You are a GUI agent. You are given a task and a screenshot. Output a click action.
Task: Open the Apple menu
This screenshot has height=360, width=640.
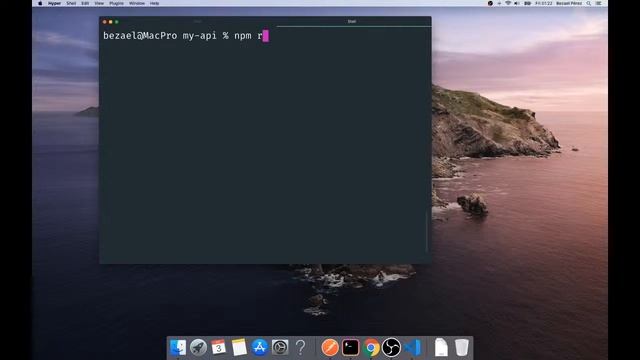(x=40, y=3)
